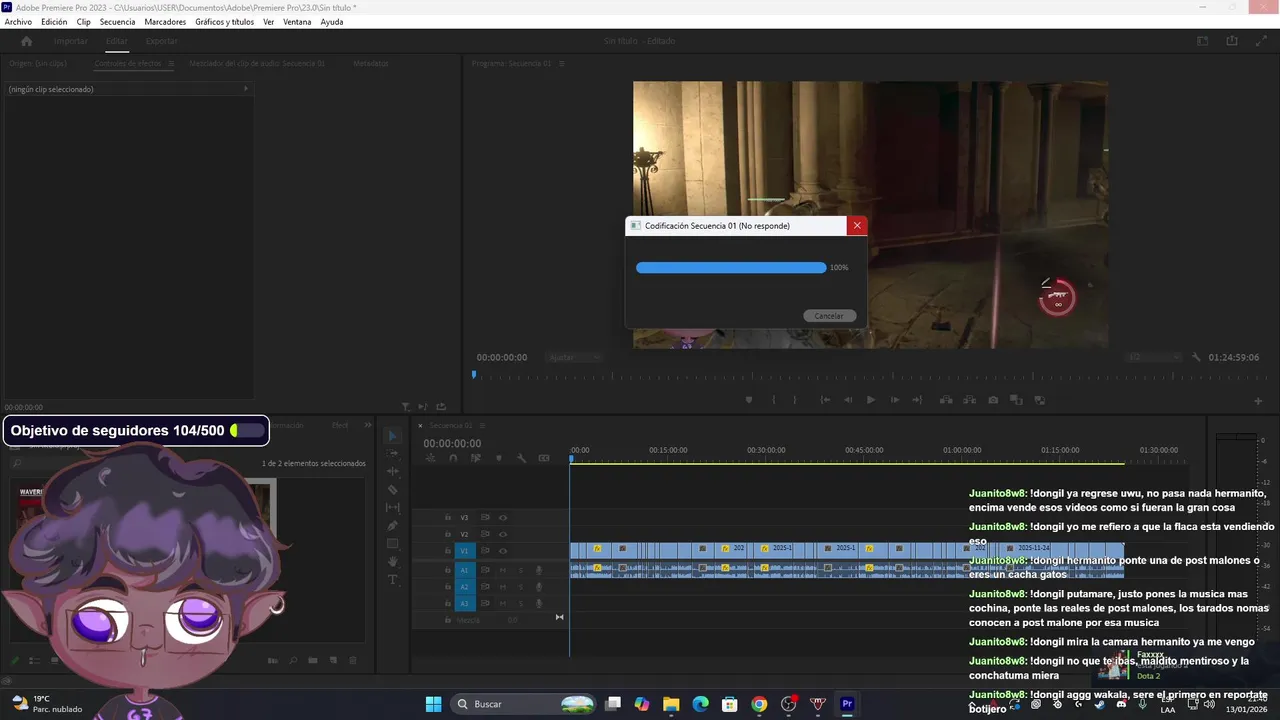1280x720 pixels.
Task: Select the Track Select Forward tool
Action: click(x=392, y=454)
